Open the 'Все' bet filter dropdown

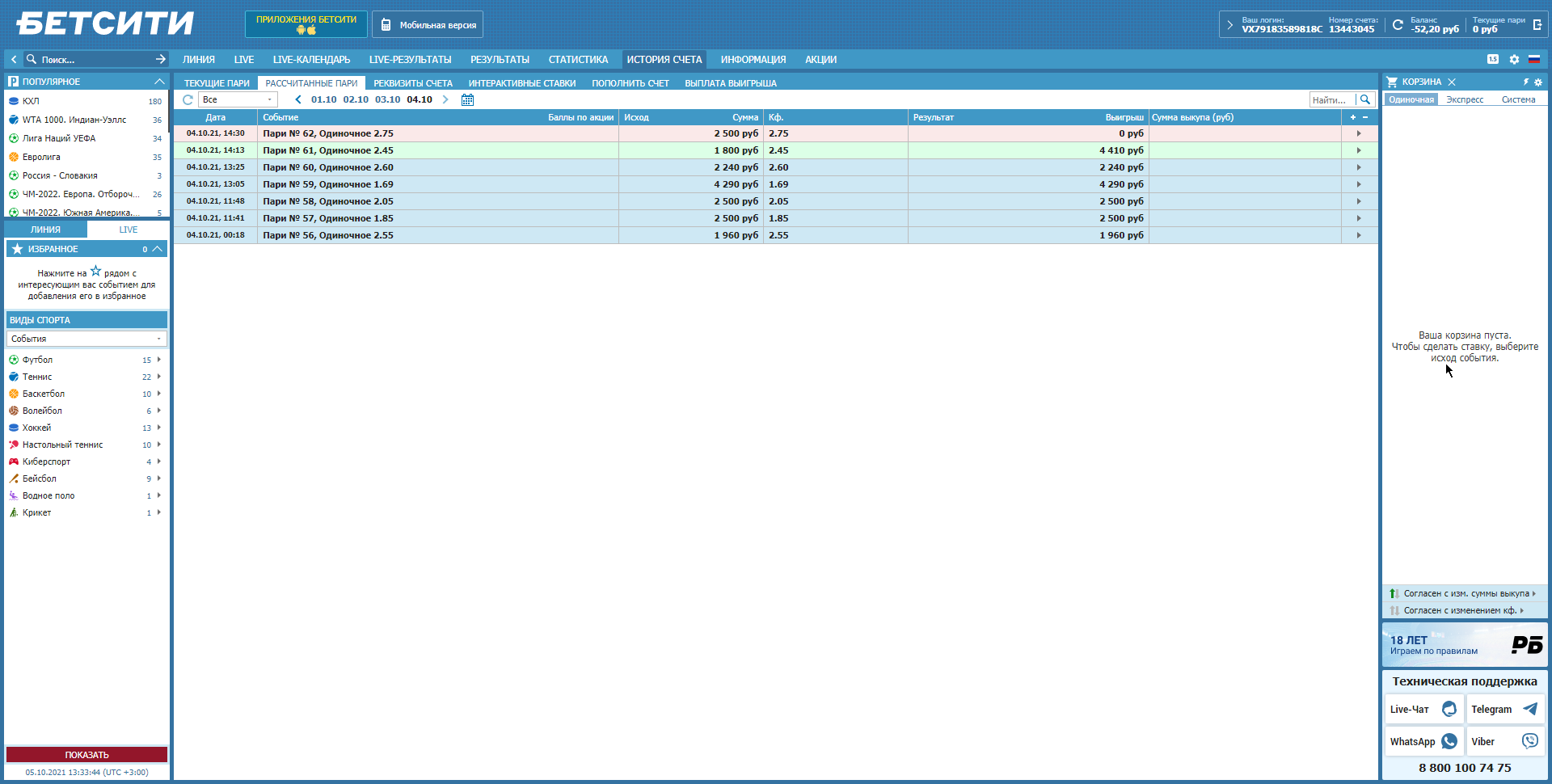pos(238,99)
